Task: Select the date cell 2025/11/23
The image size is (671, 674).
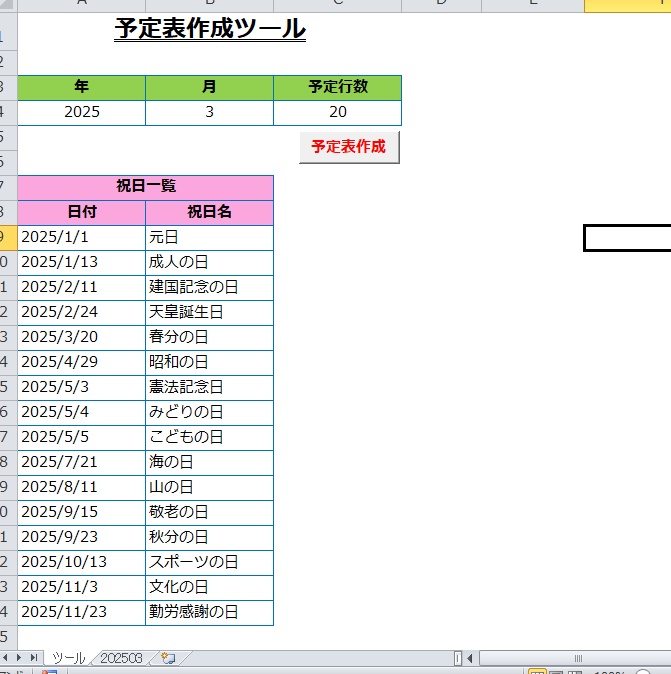Action: 82,612
